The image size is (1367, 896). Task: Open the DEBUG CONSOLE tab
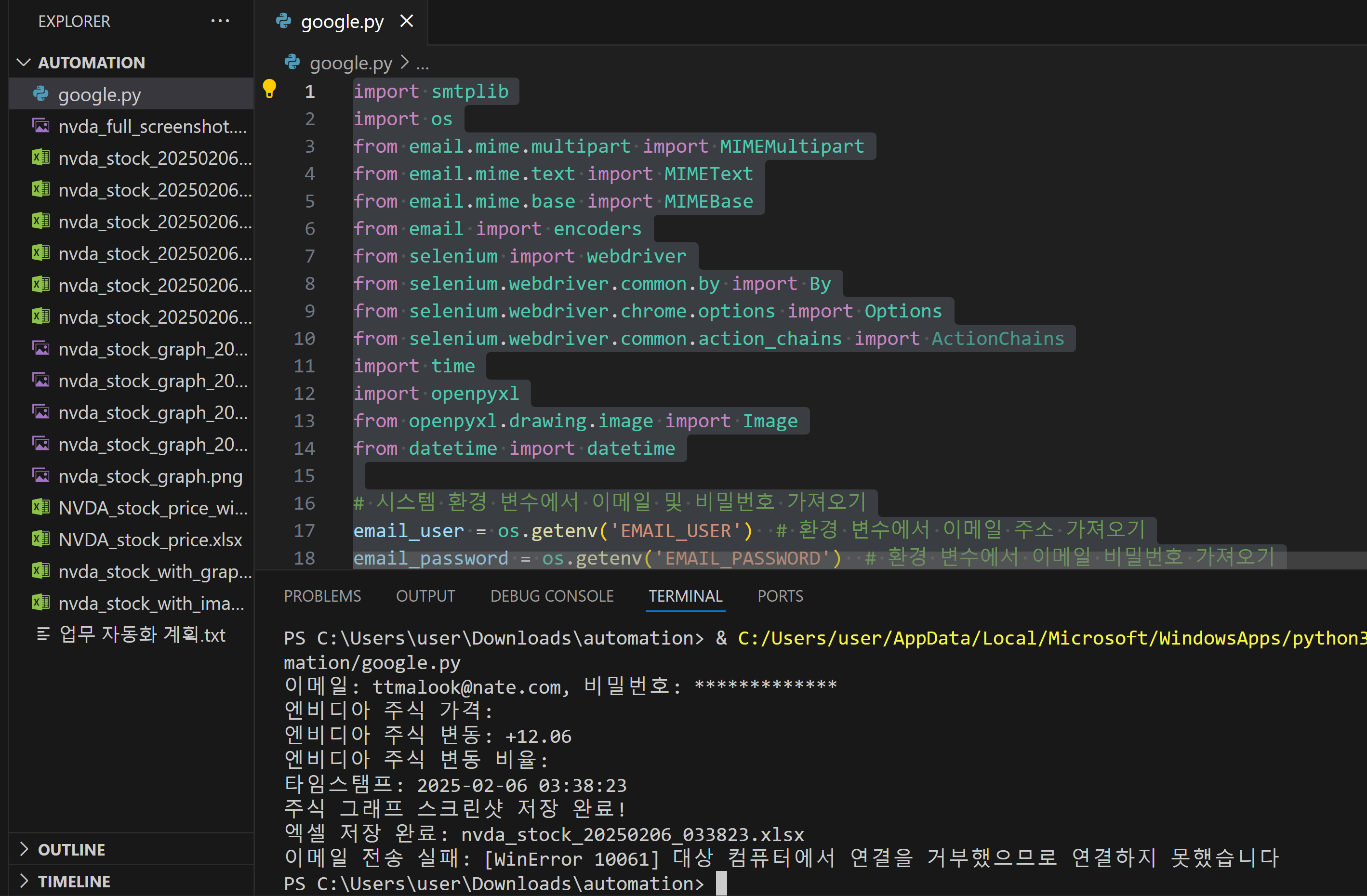pos(552,596)
